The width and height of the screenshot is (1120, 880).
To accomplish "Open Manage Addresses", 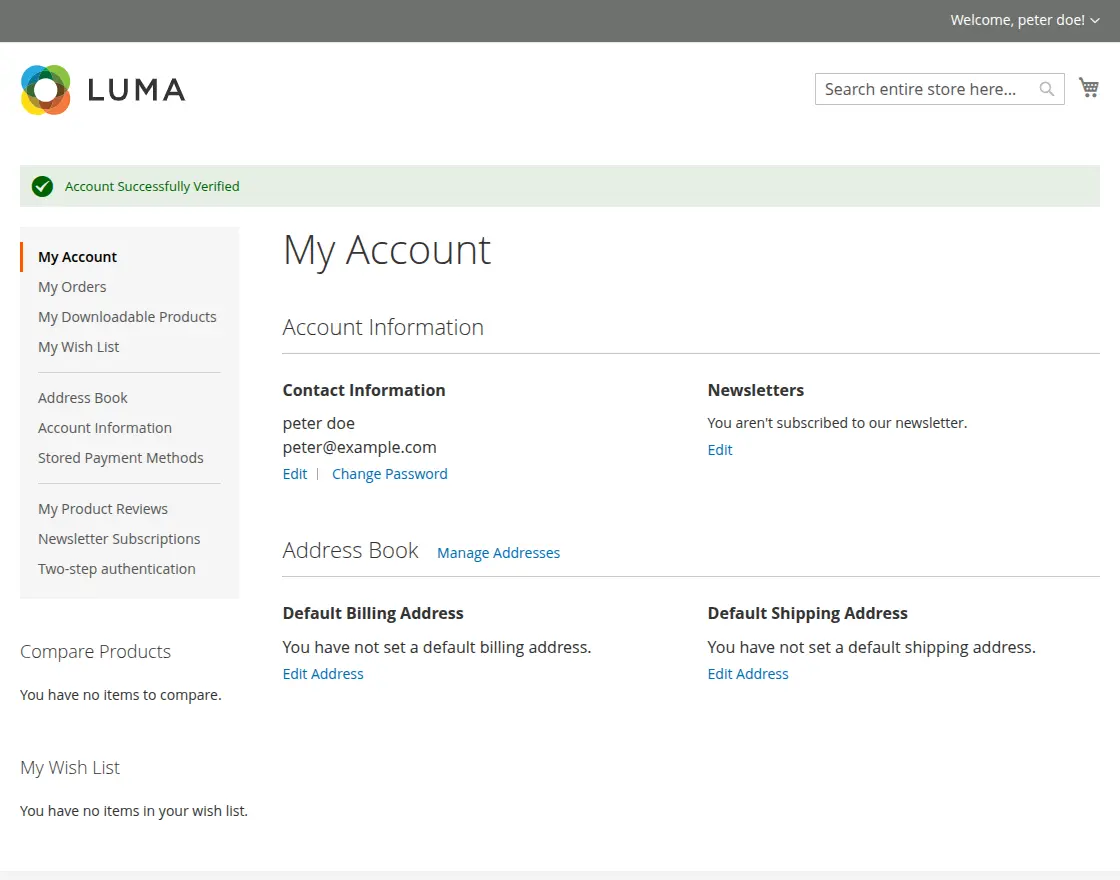I will point(498,552).
